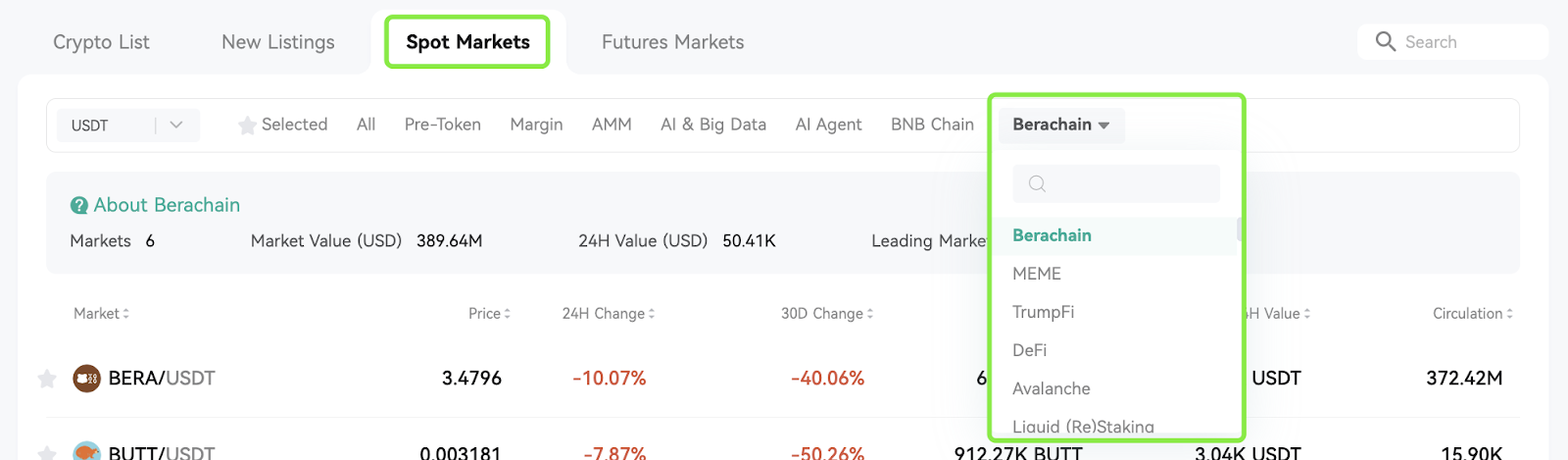
Task: Click the search icon inside category dropdown
Action: 1037,183
